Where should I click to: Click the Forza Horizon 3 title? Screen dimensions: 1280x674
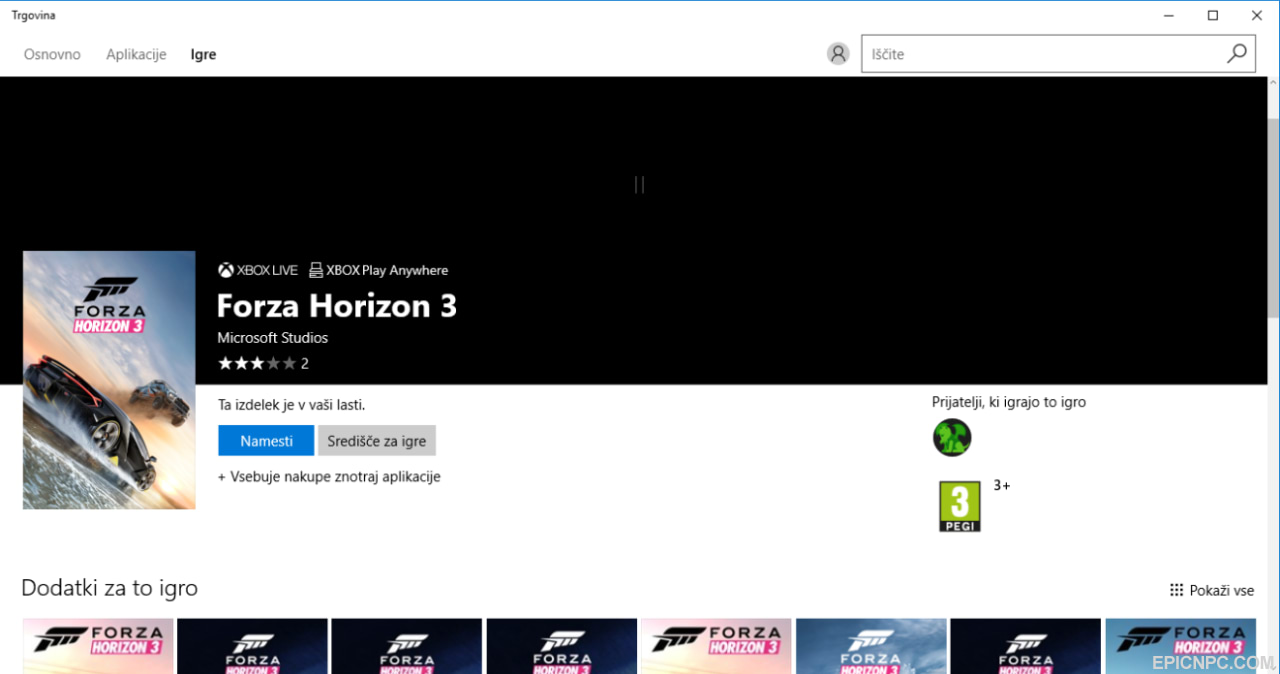click(x=337, y=305)
